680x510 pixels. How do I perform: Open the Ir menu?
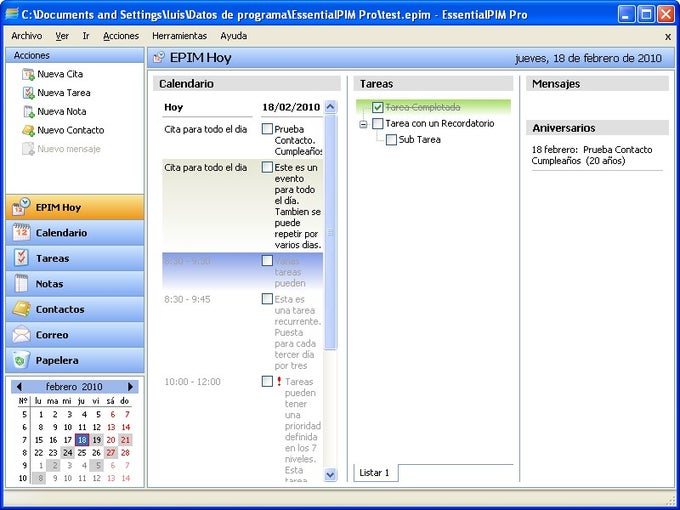(x=86, y=36)
